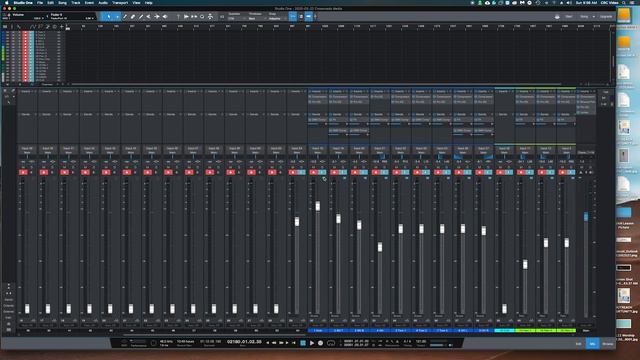Viewport: 640px width, 360px height.
Task: Toggle the Snap button in the toolbar
Action: [293, 17]
